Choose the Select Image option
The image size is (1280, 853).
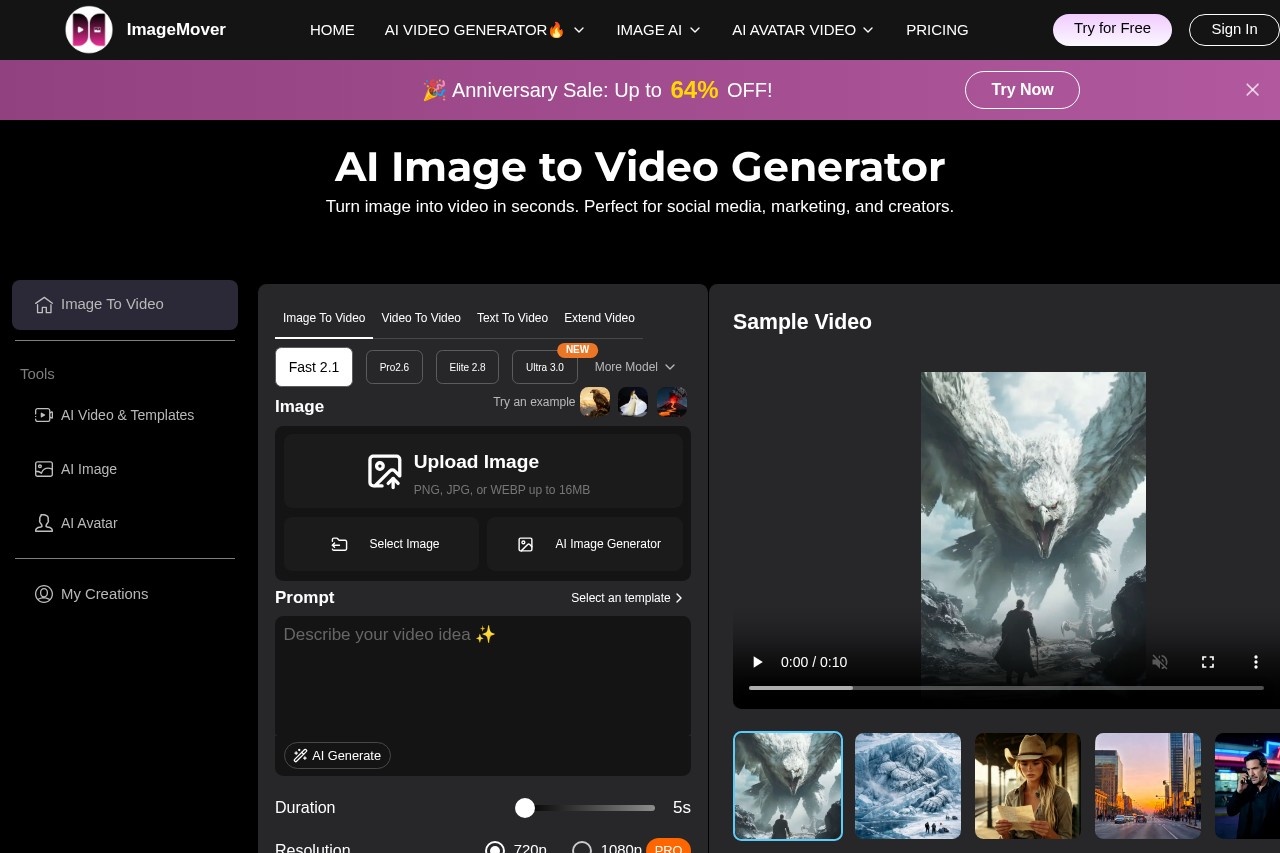(381, 544)
